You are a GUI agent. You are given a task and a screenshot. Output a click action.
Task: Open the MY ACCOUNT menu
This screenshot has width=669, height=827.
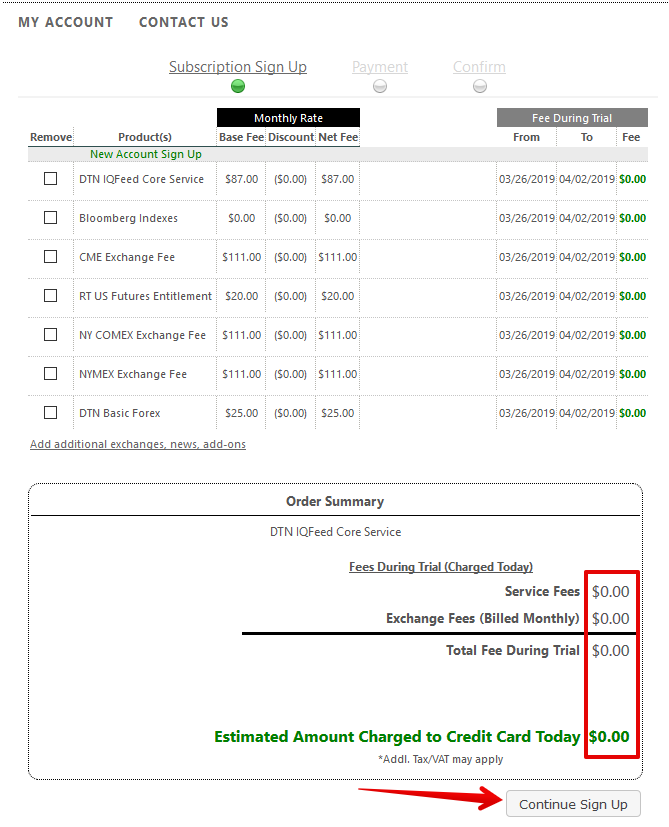pyautogui.click(x=66, y=22)
